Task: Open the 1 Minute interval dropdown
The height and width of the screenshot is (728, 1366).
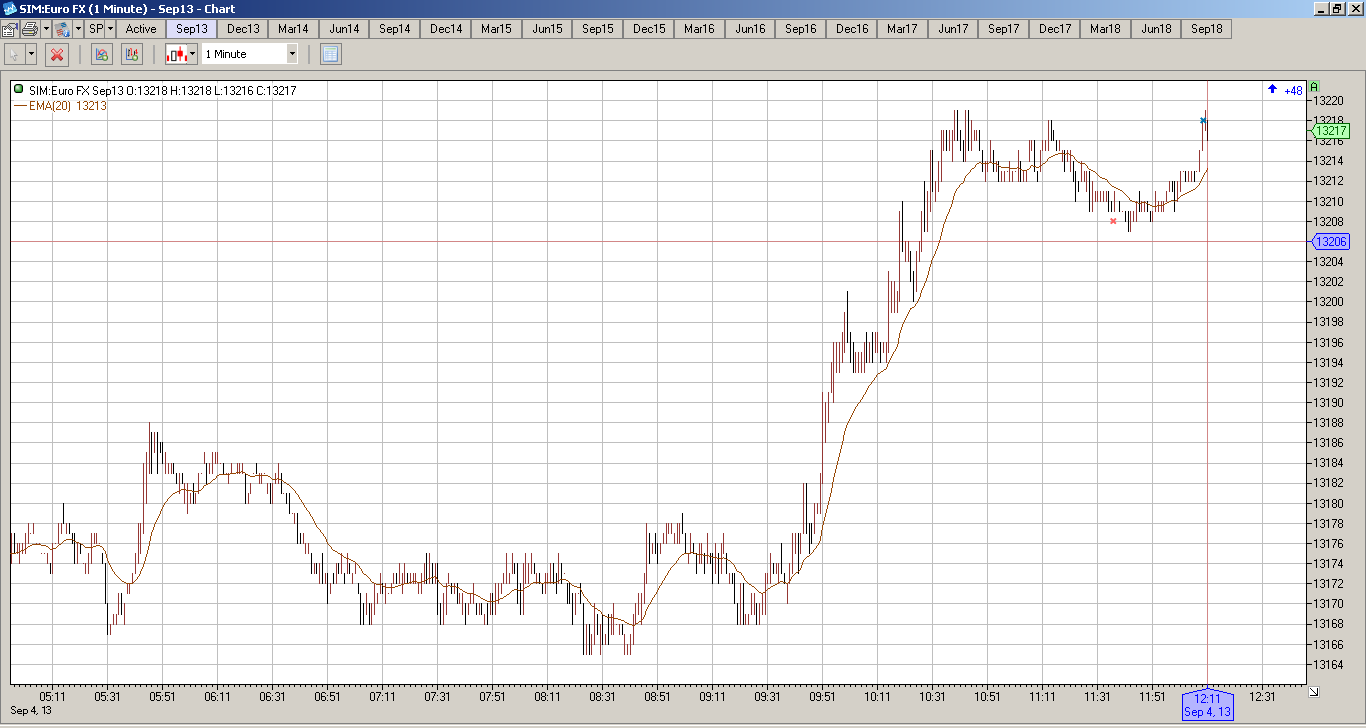Action: [250, 54]
